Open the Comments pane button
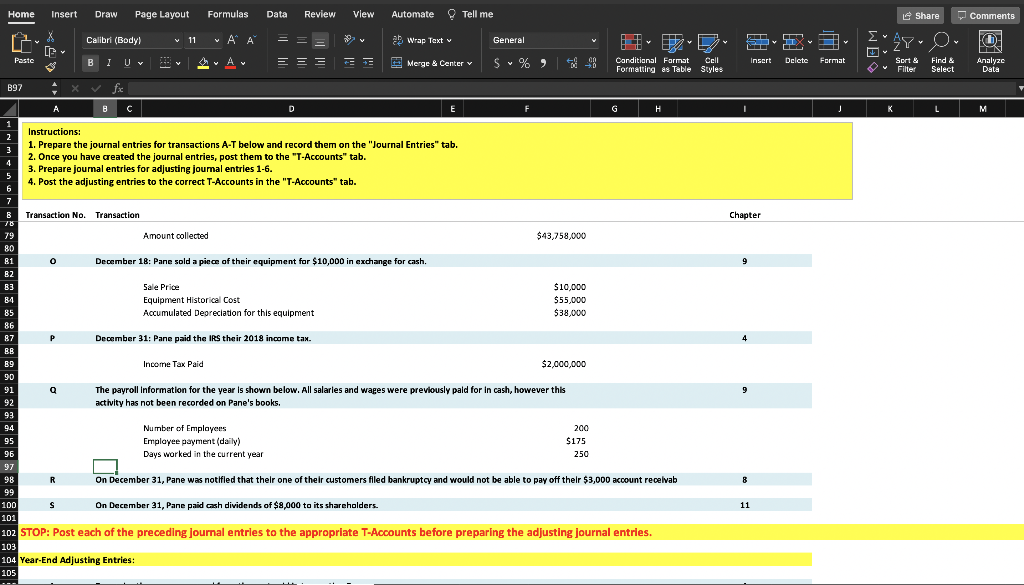This screenshot has width=1024, height=585. coord(985,15)
